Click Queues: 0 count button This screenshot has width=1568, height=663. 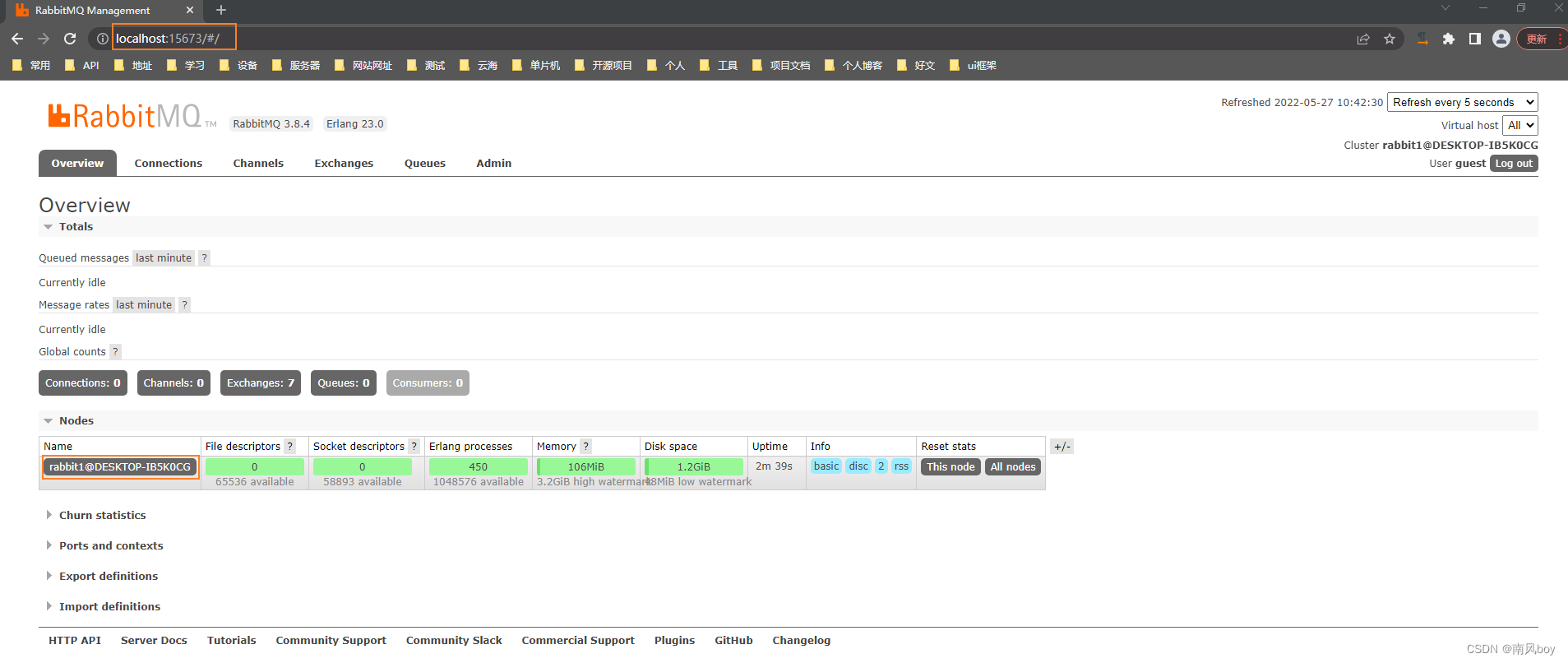coord(344,383)
